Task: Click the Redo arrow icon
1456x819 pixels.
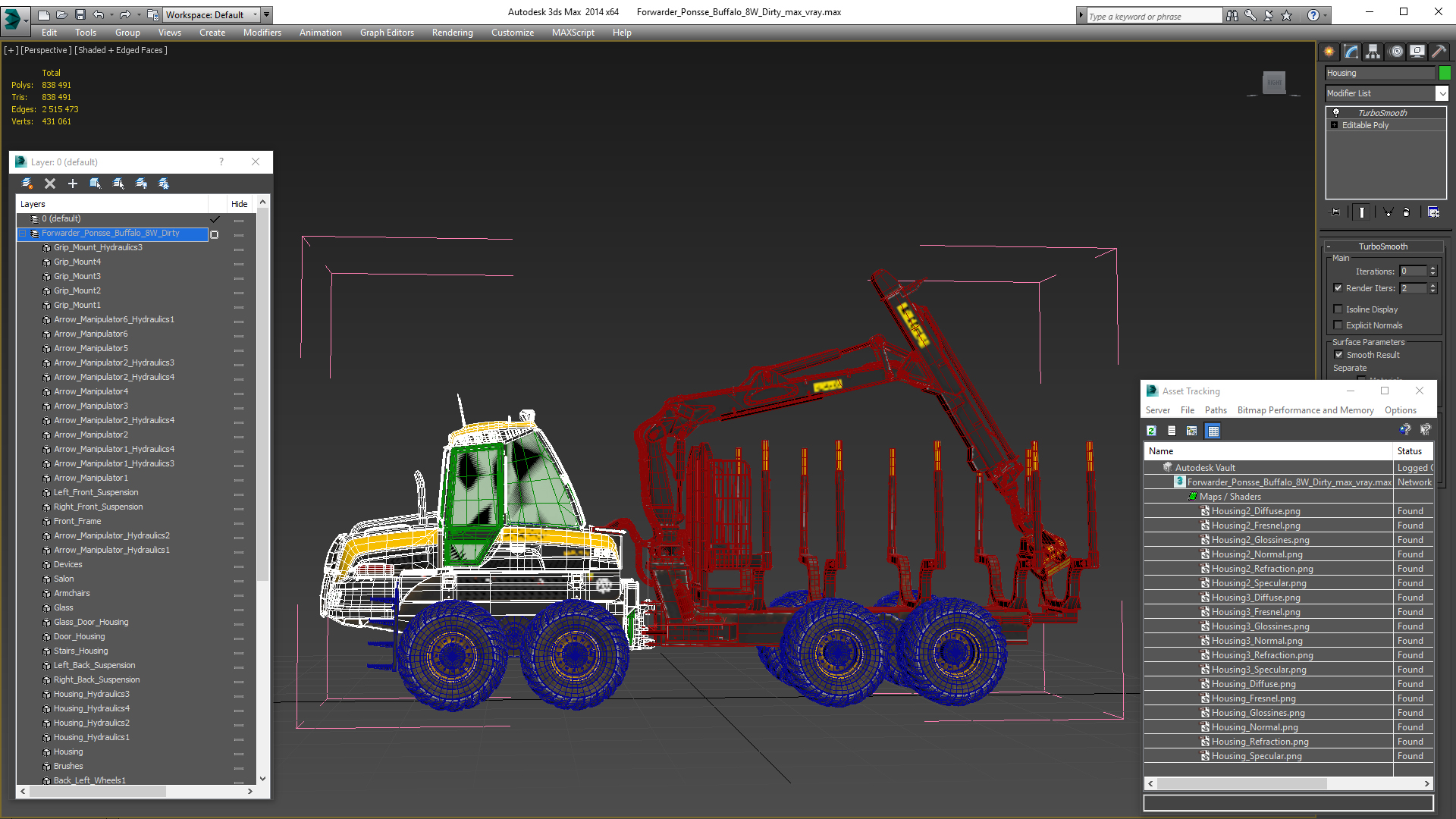Action: [x=125, y=14]
